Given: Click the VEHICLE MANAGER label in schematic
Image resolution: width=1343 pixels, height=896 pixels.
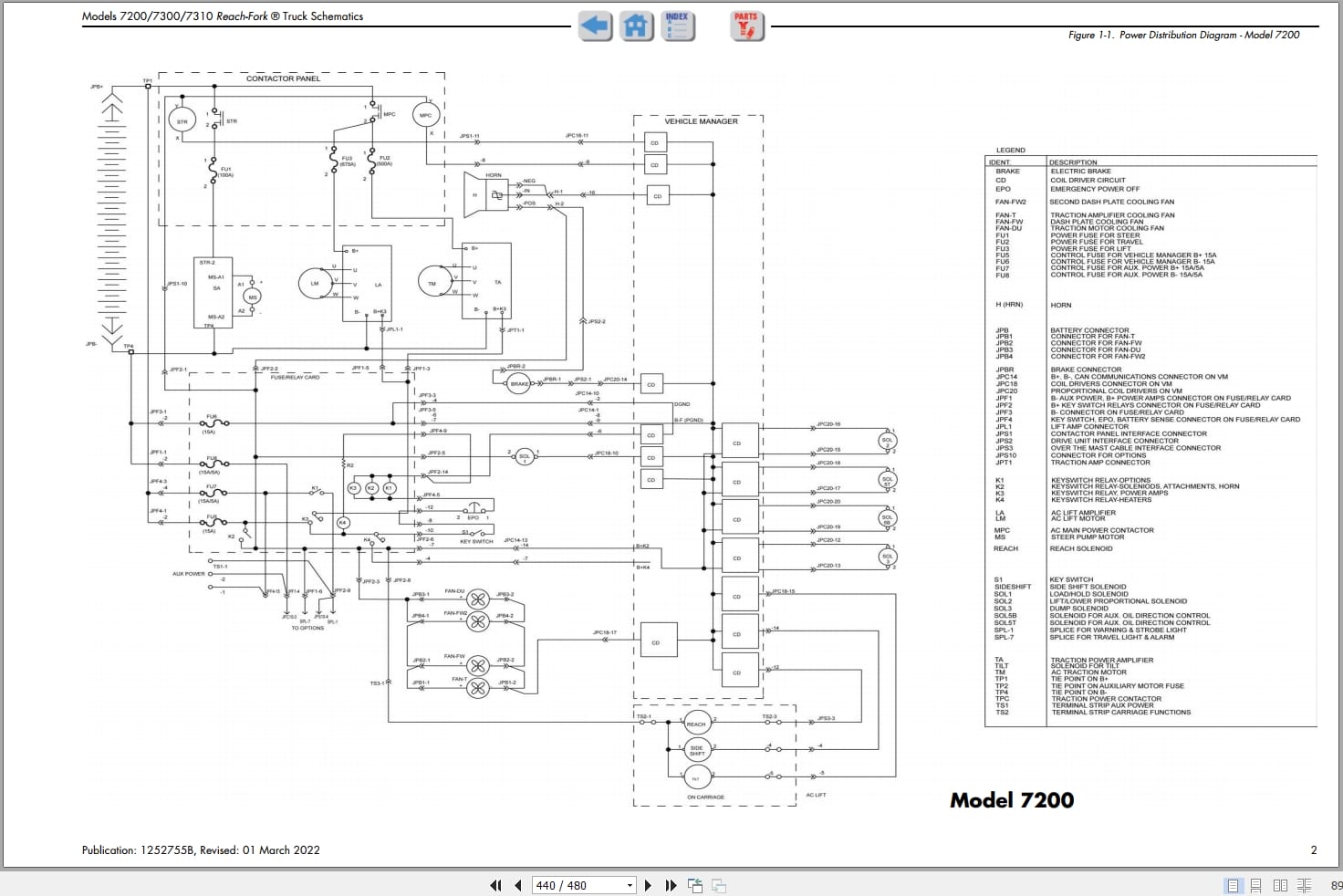Looking at the screenshot, I should 701,121.
